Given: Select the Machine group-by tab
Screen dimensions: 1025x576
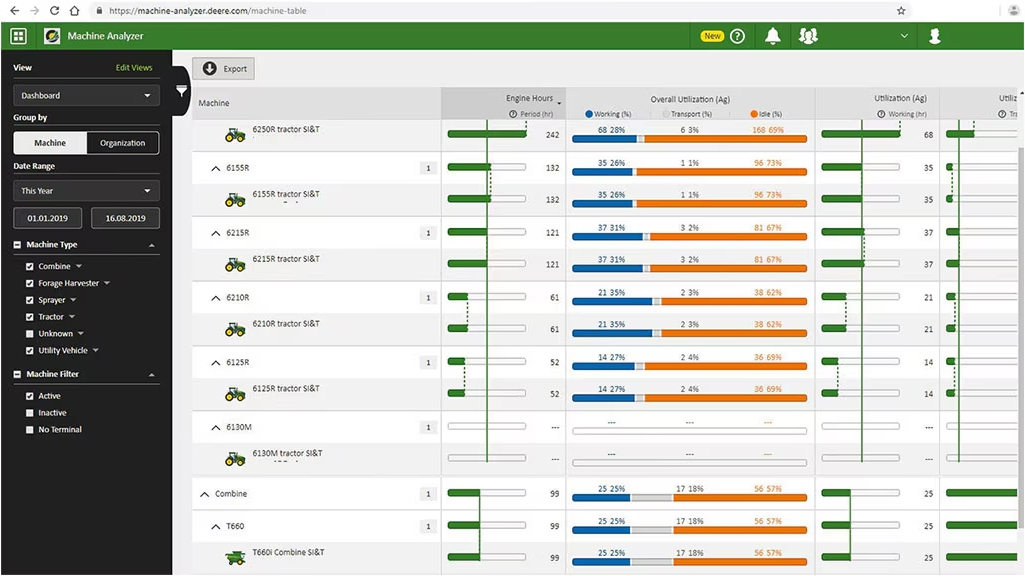Looking at the screenshot, I should pyautogui.click(x=50, y=143).
